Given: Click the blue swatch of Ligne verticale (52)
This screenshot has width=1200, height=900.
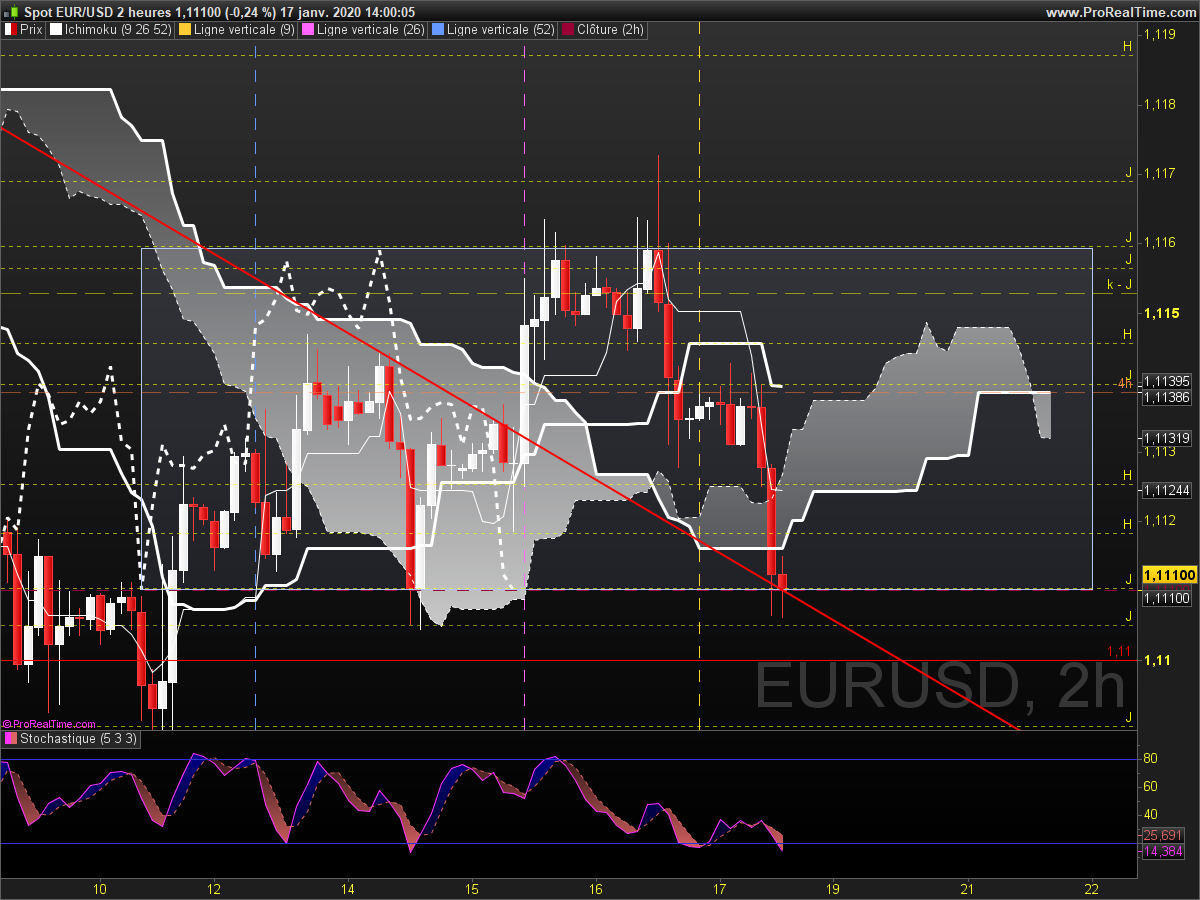Looking at the screenshot, I should 436,30.
